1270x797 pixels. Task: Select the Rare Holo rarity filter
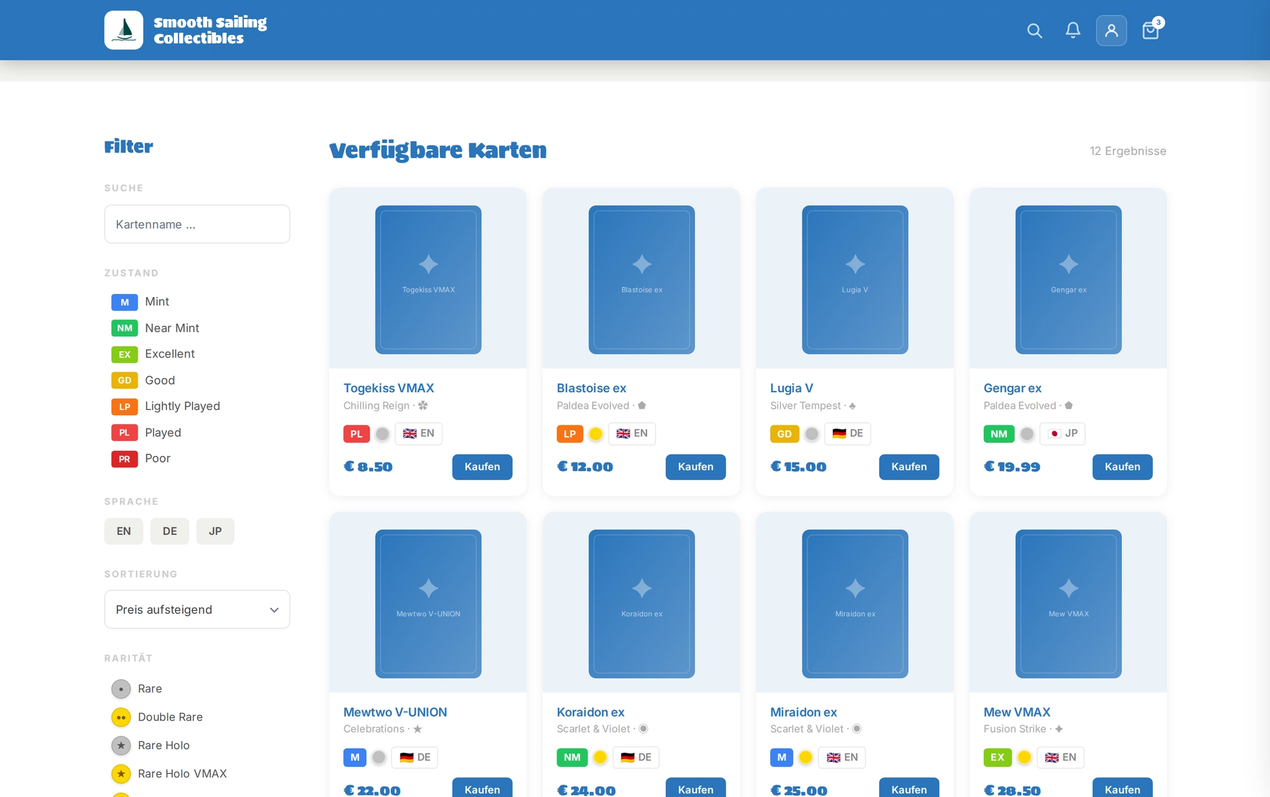coord(151,745)
